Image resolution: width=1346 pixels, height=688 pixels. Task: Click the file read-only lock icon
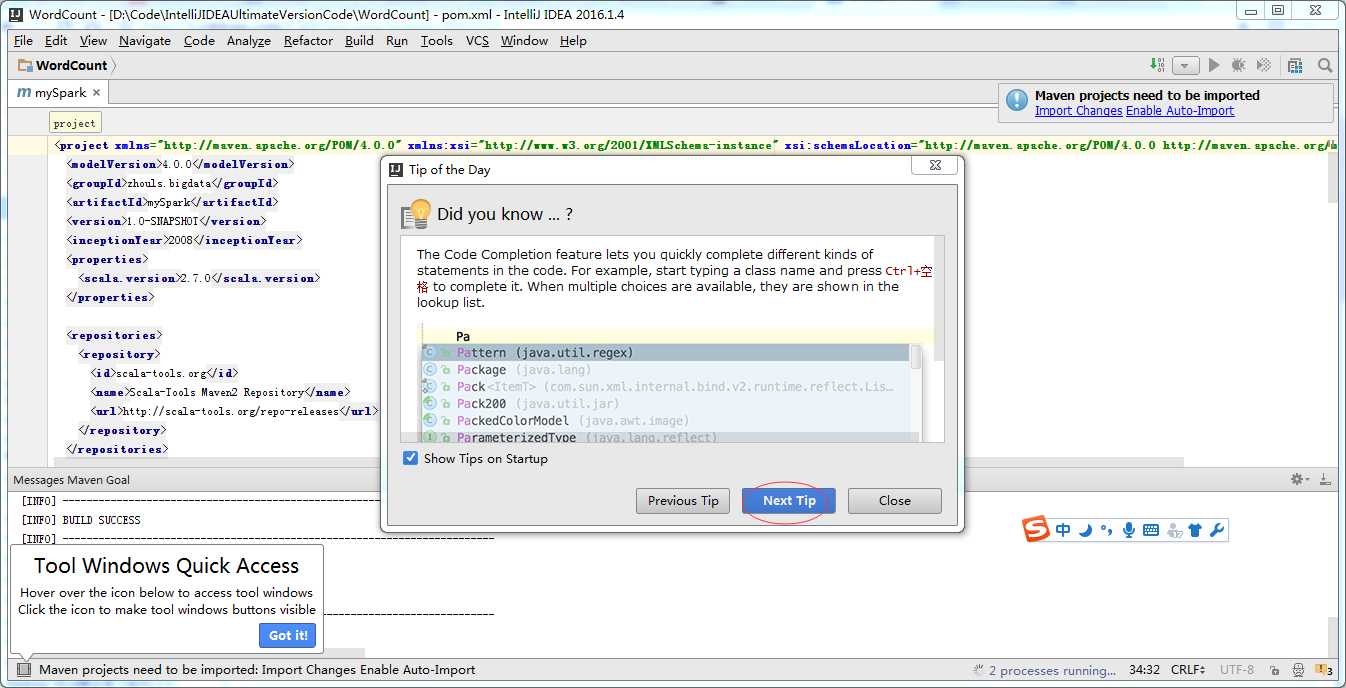(x=1274, y=670)
